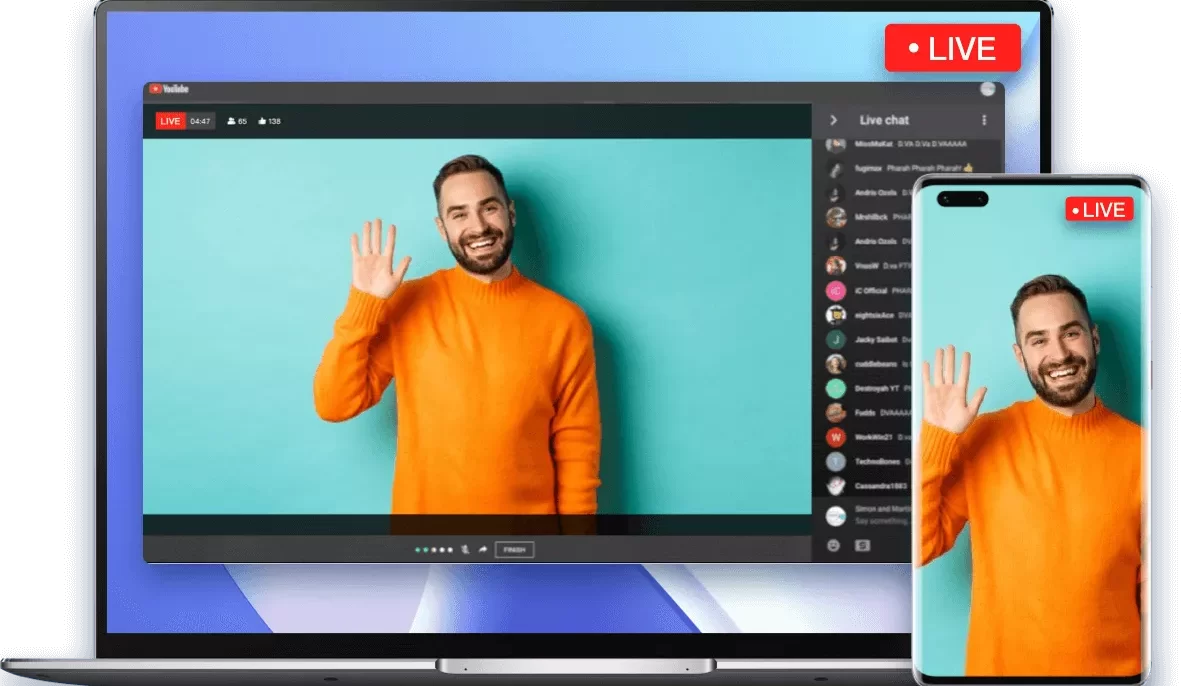Click the 04:47 stream timer
This screenshot has width=1200, height=686.
pos(200,121)
